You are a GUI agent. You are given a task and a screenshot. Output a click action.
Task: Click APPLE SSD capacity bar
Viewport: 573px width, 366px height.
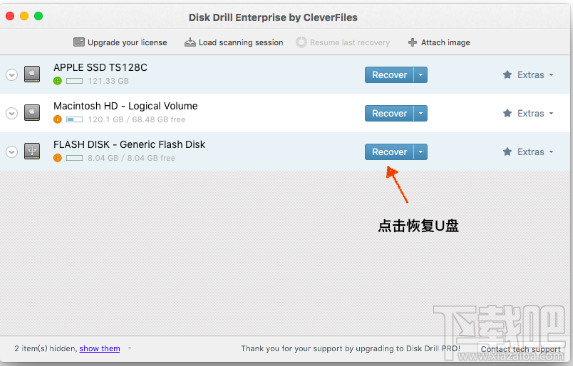(x=75, y=81)
